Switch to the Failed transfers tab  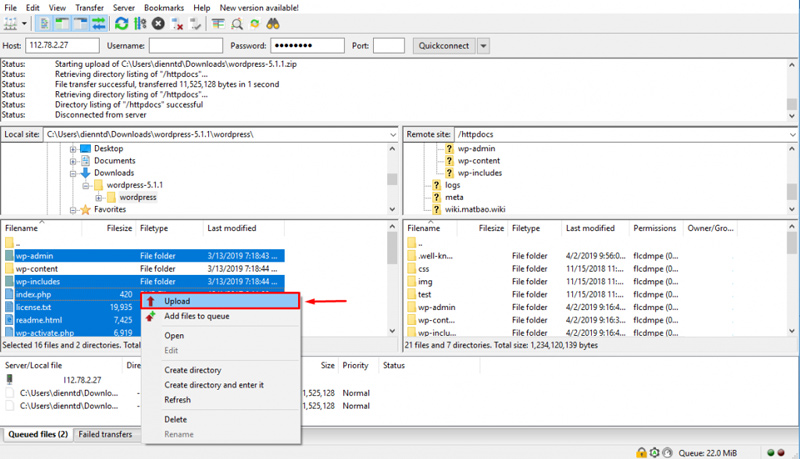[105, 435]
